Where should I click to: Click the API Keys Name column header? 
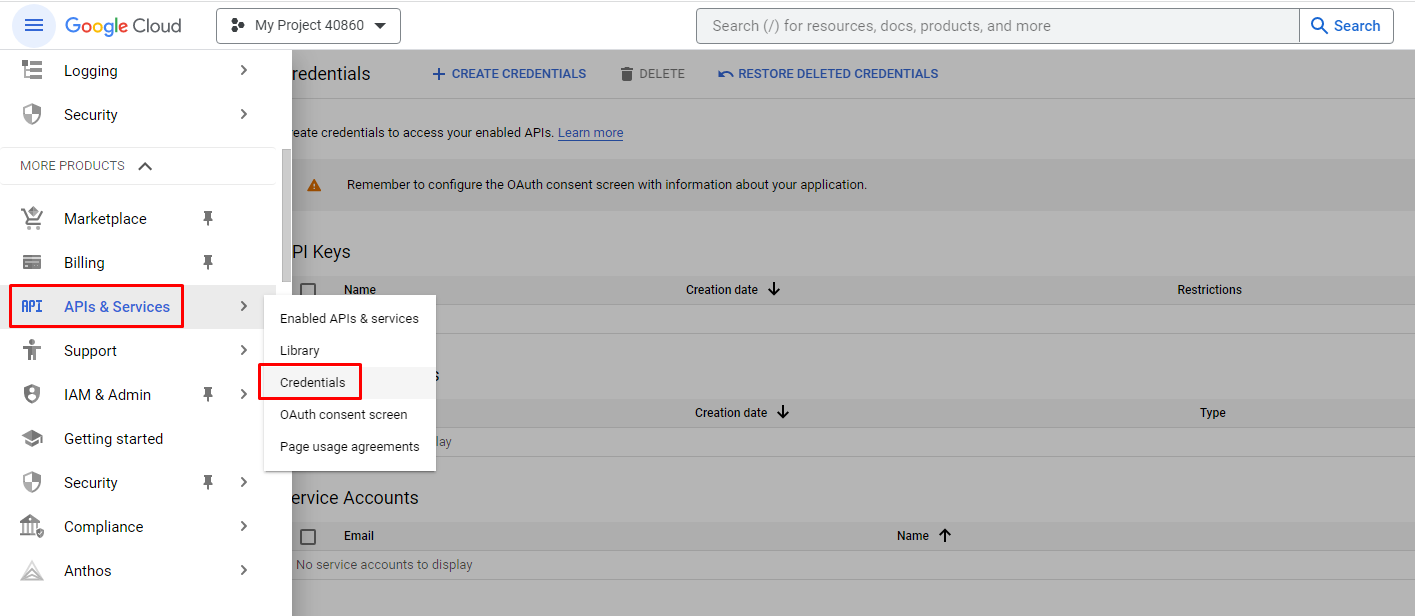click(360, 289)
